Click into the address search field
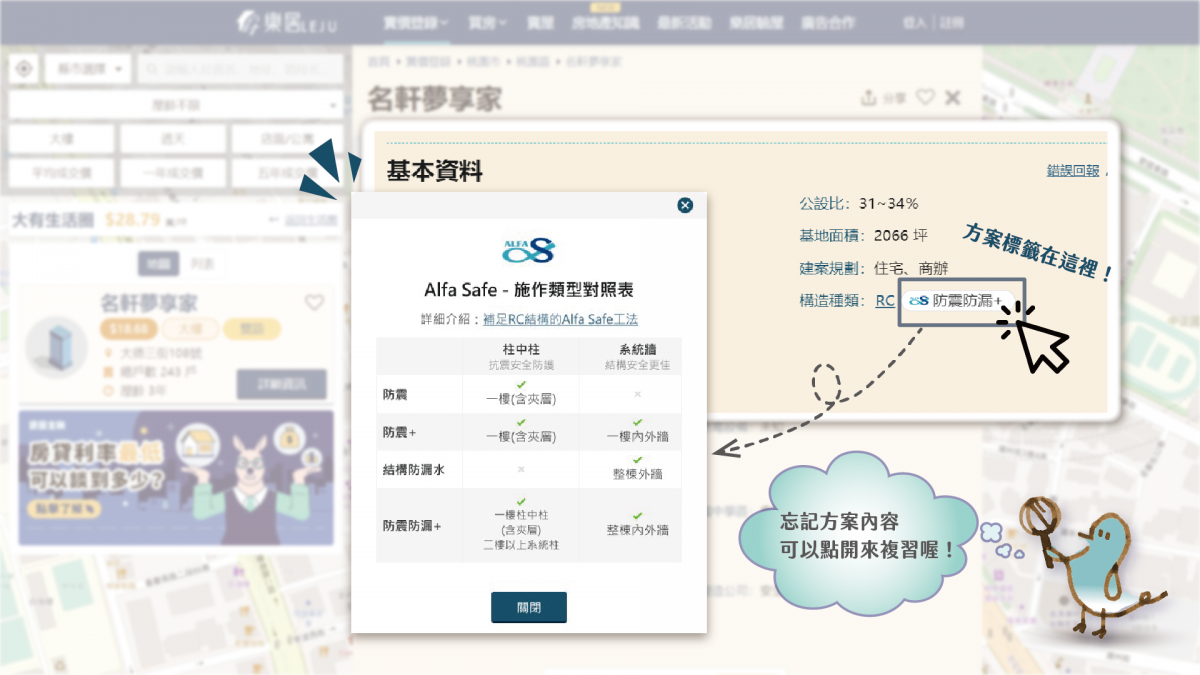The image size is (1200, 675). point(239,69)
